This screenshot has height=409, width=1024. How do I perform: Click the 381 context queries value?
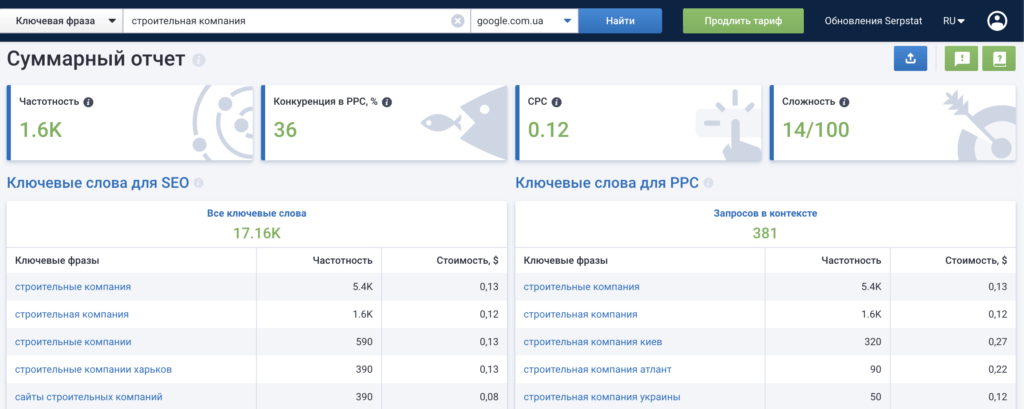765,232
